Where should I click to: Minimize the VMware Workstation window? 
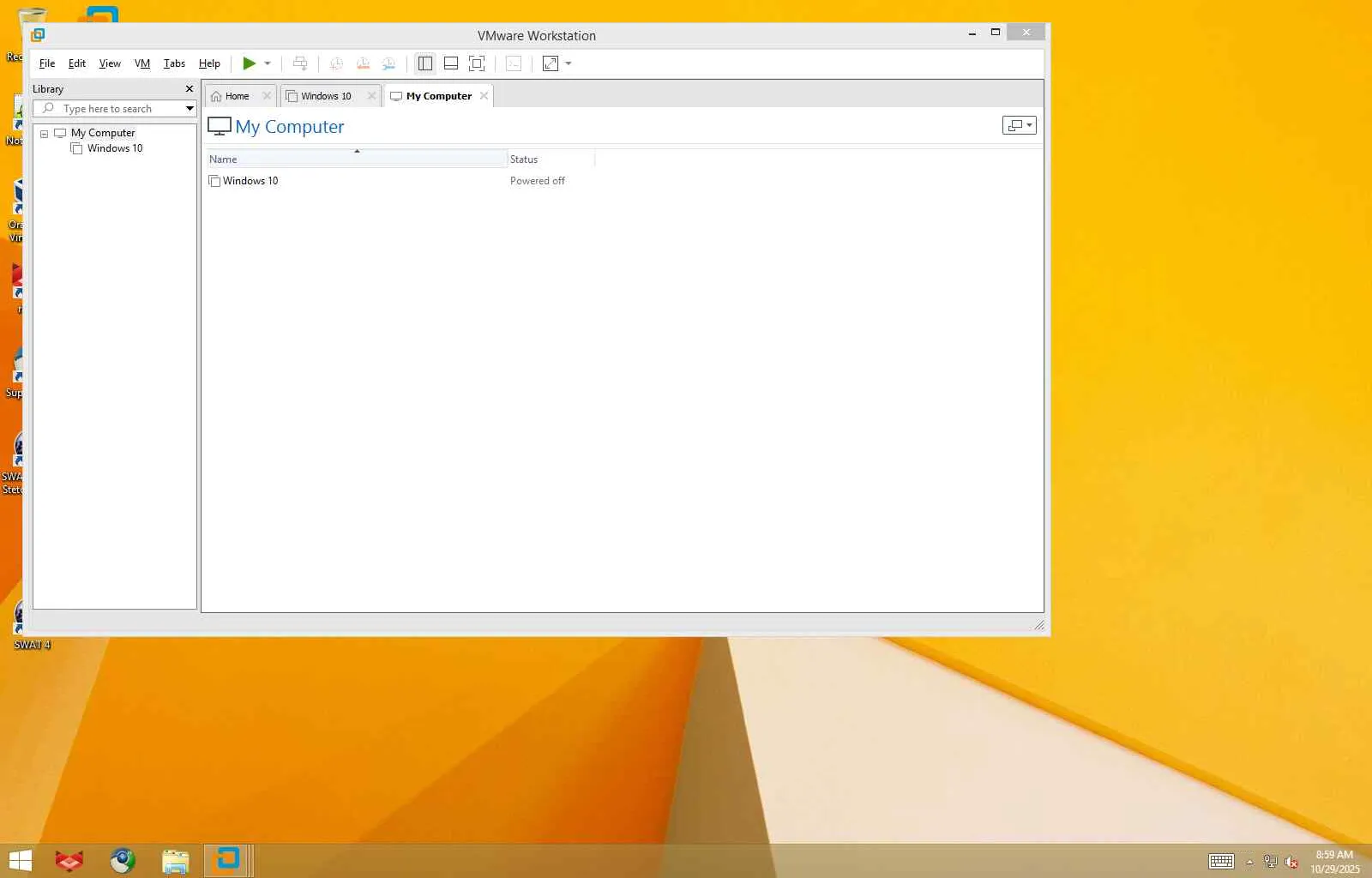[972, 33]
